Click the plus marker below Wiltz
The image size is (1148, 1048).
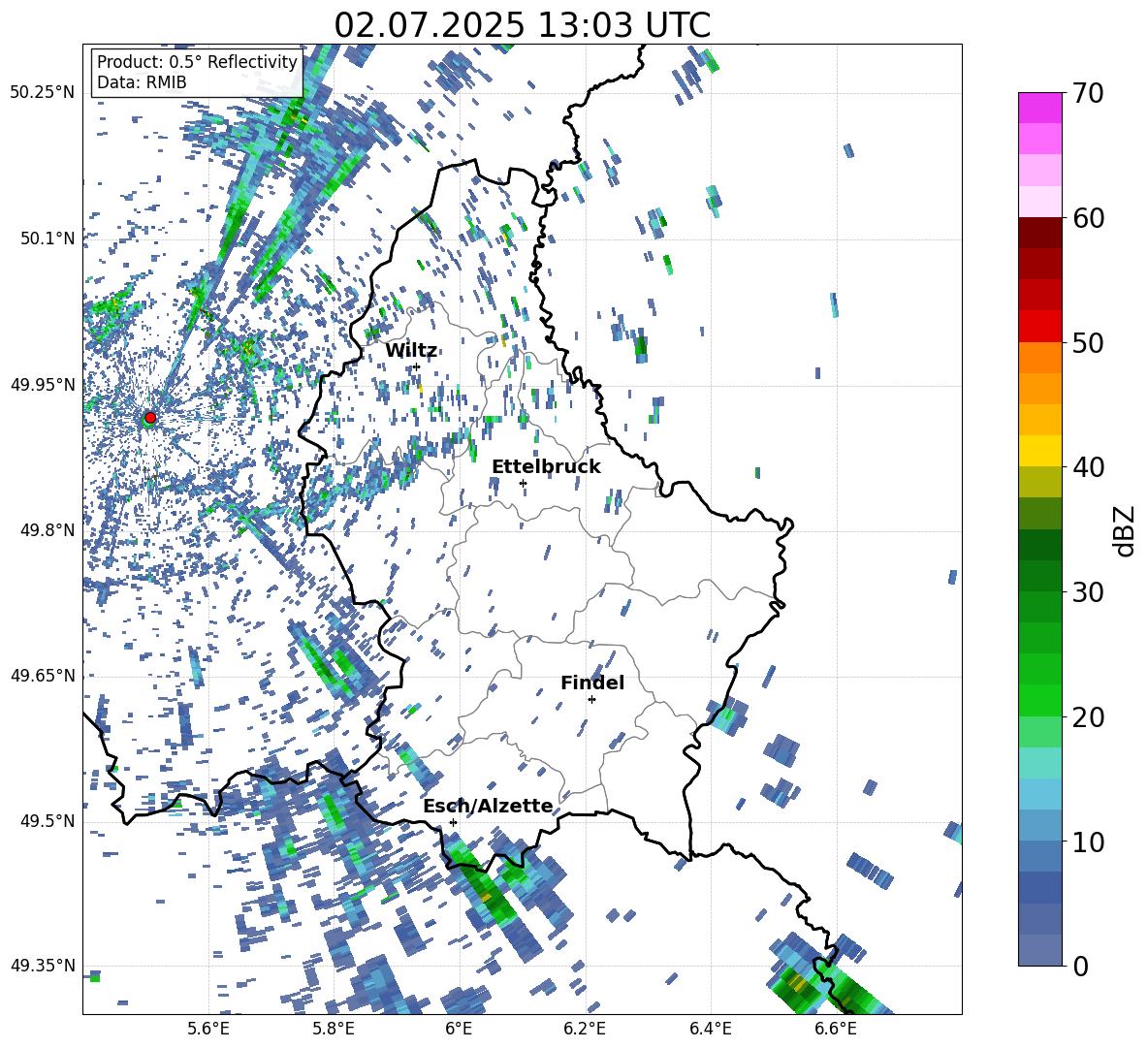coord(416,366)
